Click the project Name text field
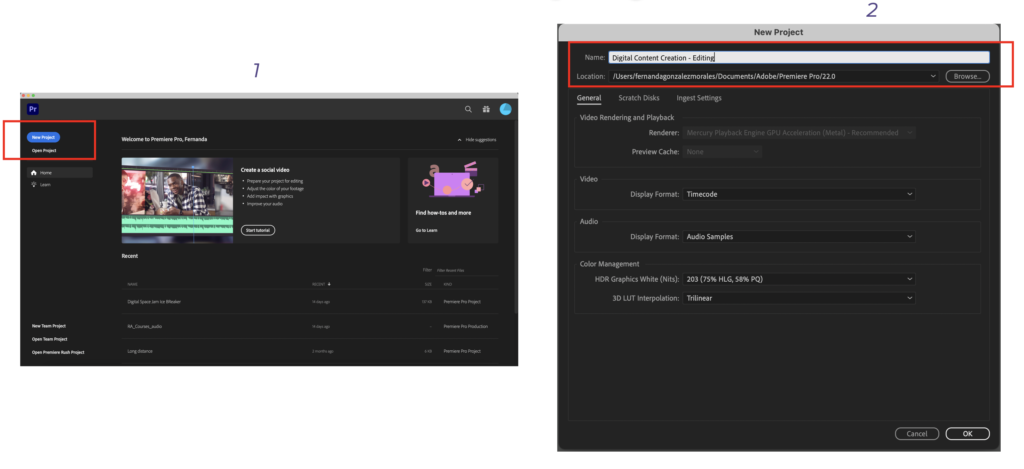The width and height of the screenshot is (1024, 469). pyautogui.click(x=798, y=58)
